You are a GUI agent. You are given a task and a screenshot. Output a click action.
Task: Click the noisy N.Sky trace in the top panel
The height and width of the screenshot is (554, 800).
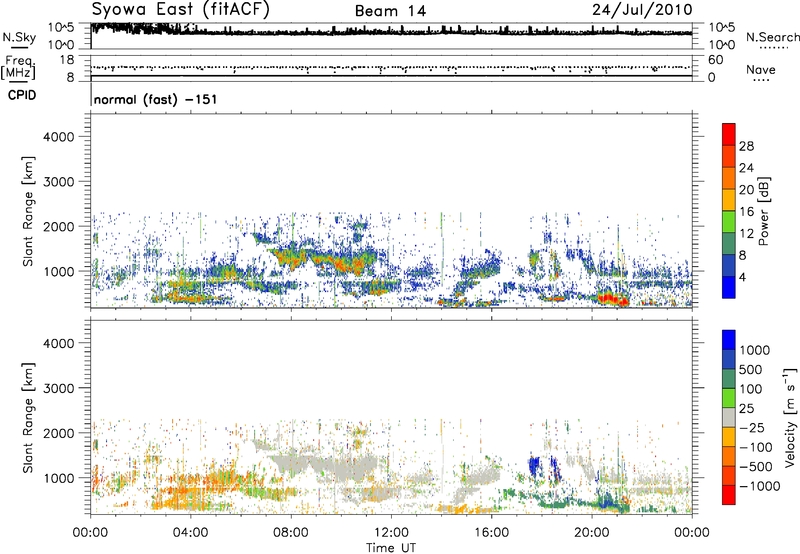(x=391, y=31)
